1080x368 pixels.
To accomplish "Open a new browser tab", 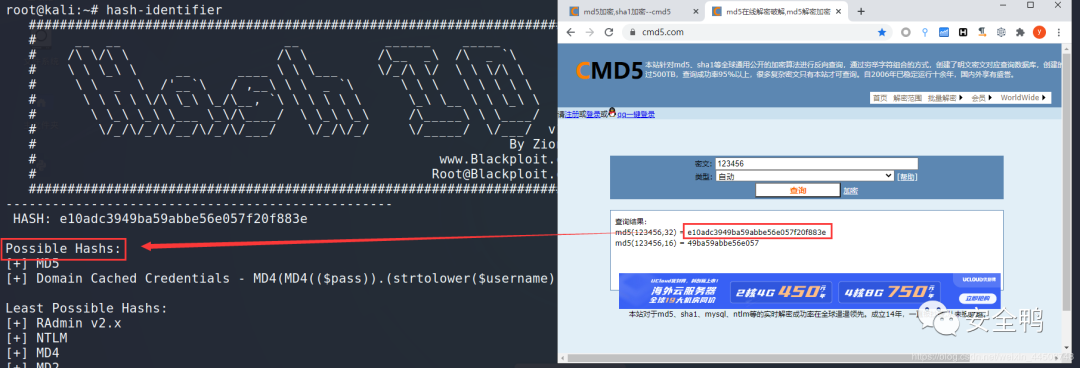I will point(860,11).
